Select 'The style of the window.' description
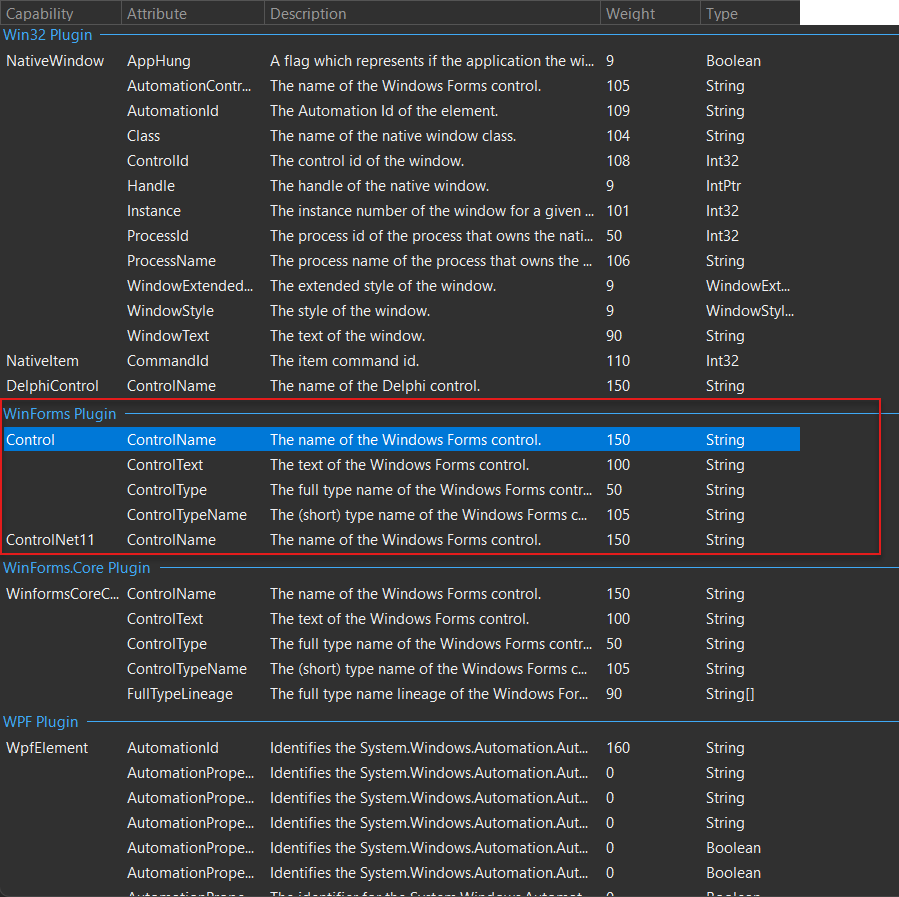Screen dimensions: 899x897 point(350,311)
